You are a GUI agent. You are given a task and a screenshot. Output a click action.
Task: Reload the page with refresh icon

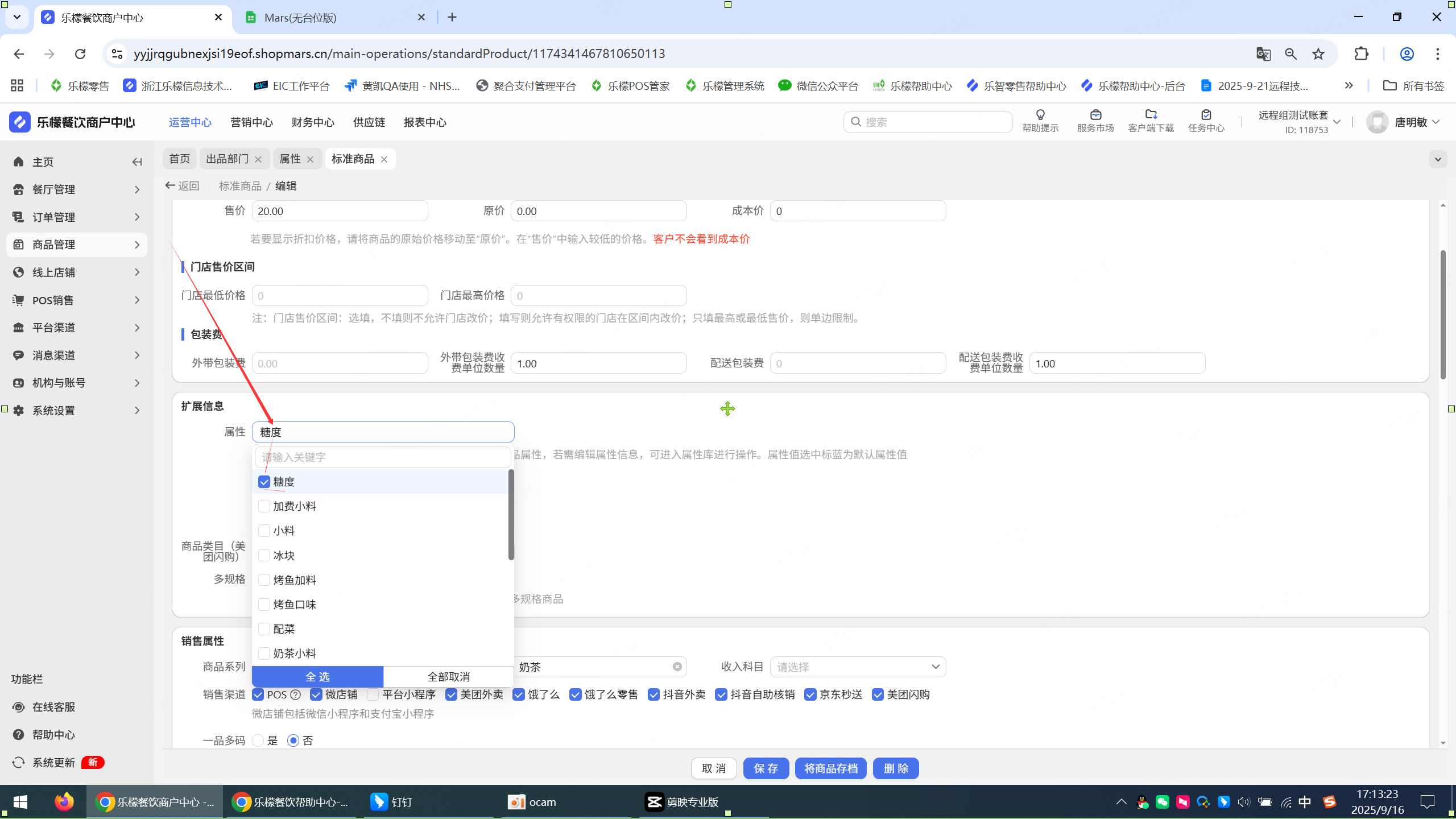point(80,53)
